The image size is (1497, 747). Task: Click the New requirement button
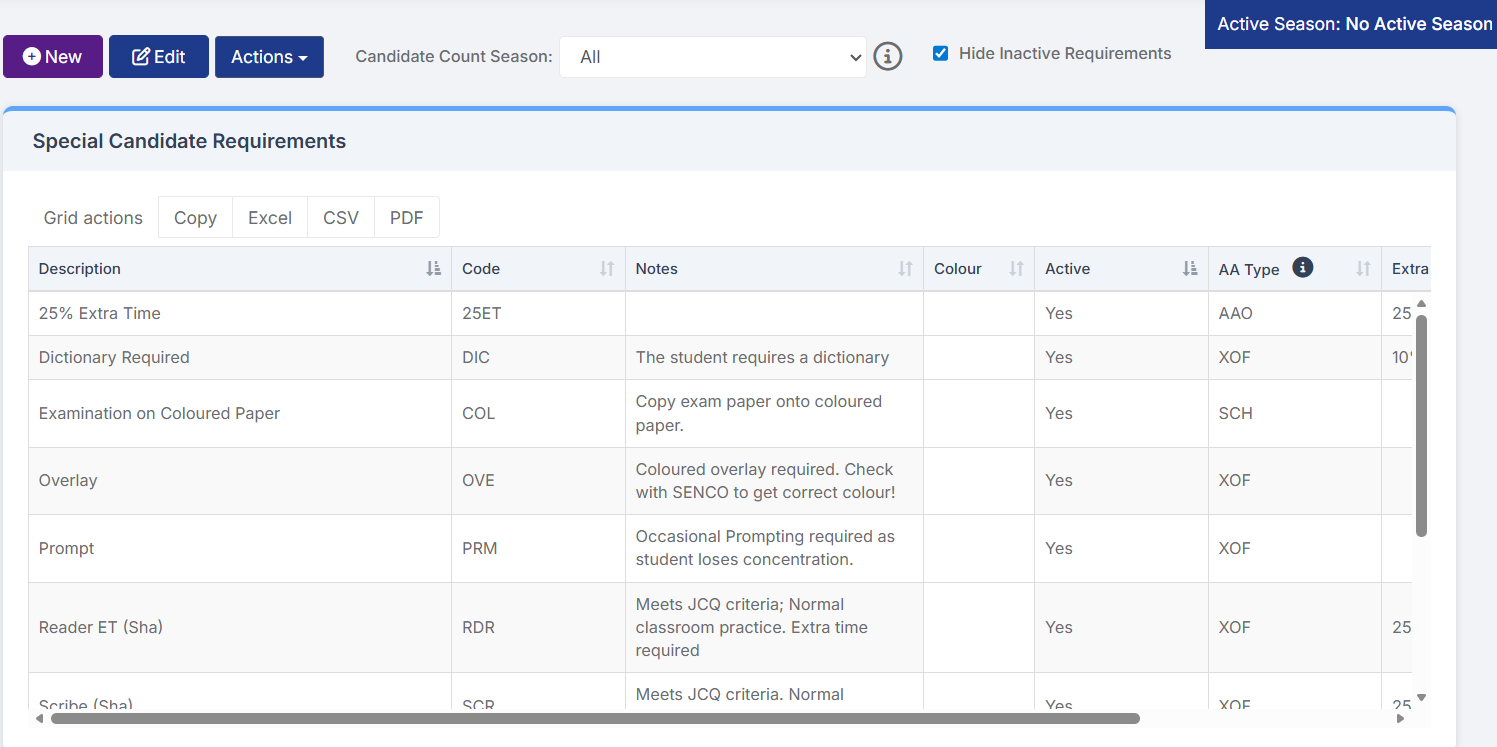coord(53,57)
